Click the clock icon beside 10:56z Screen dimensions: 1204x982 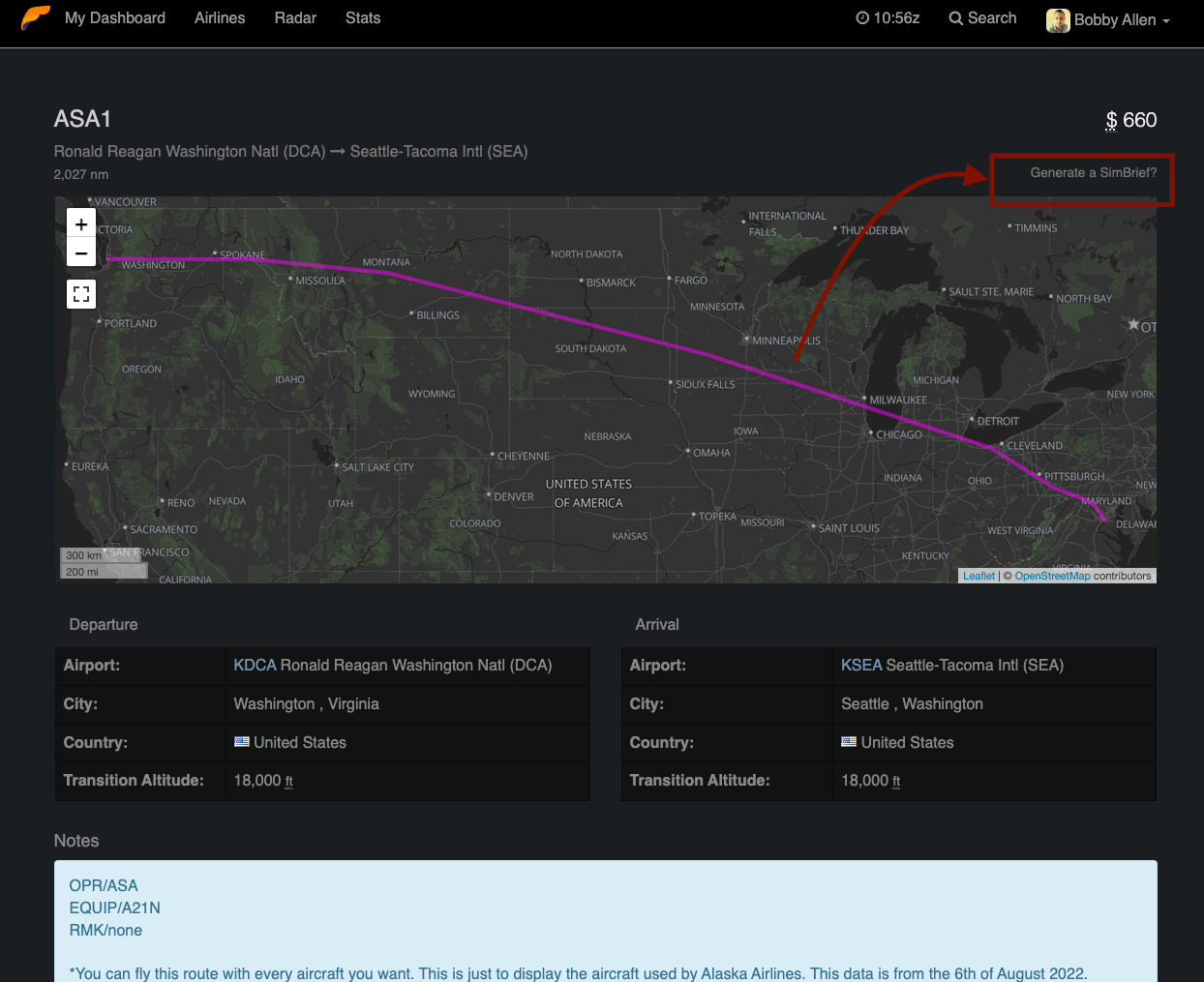tap(862, 18)
